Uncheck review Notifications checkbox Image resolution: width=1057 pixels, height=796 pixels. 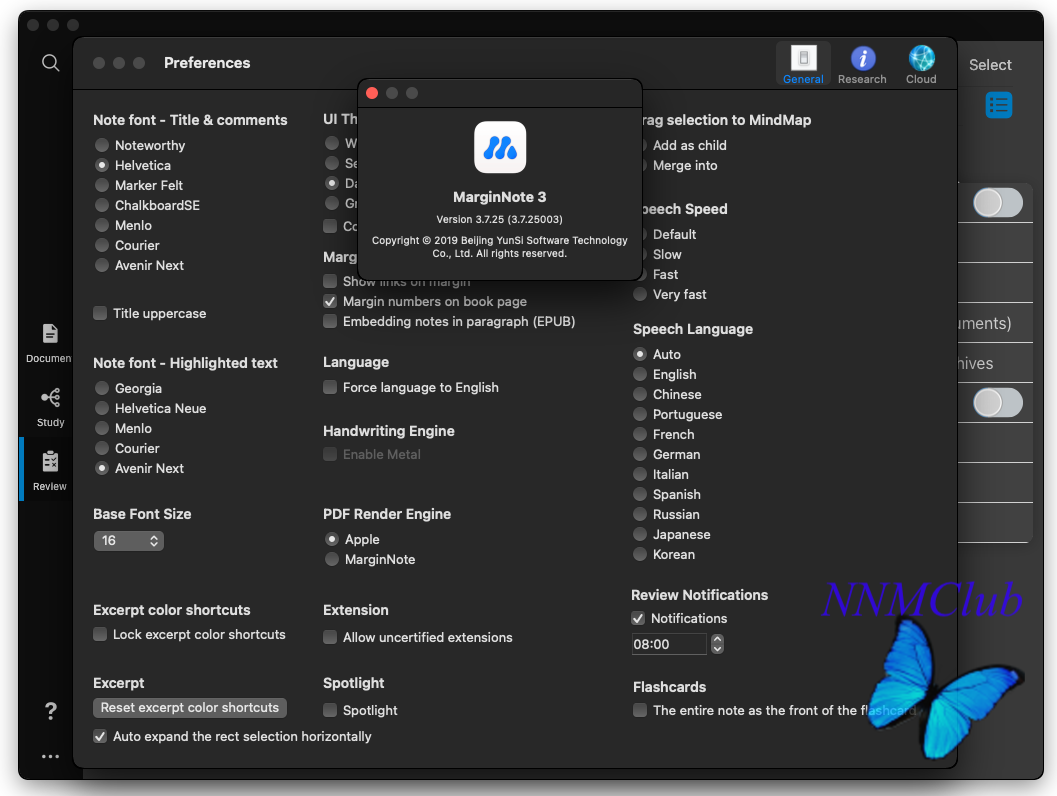click(x=638, y=618)
